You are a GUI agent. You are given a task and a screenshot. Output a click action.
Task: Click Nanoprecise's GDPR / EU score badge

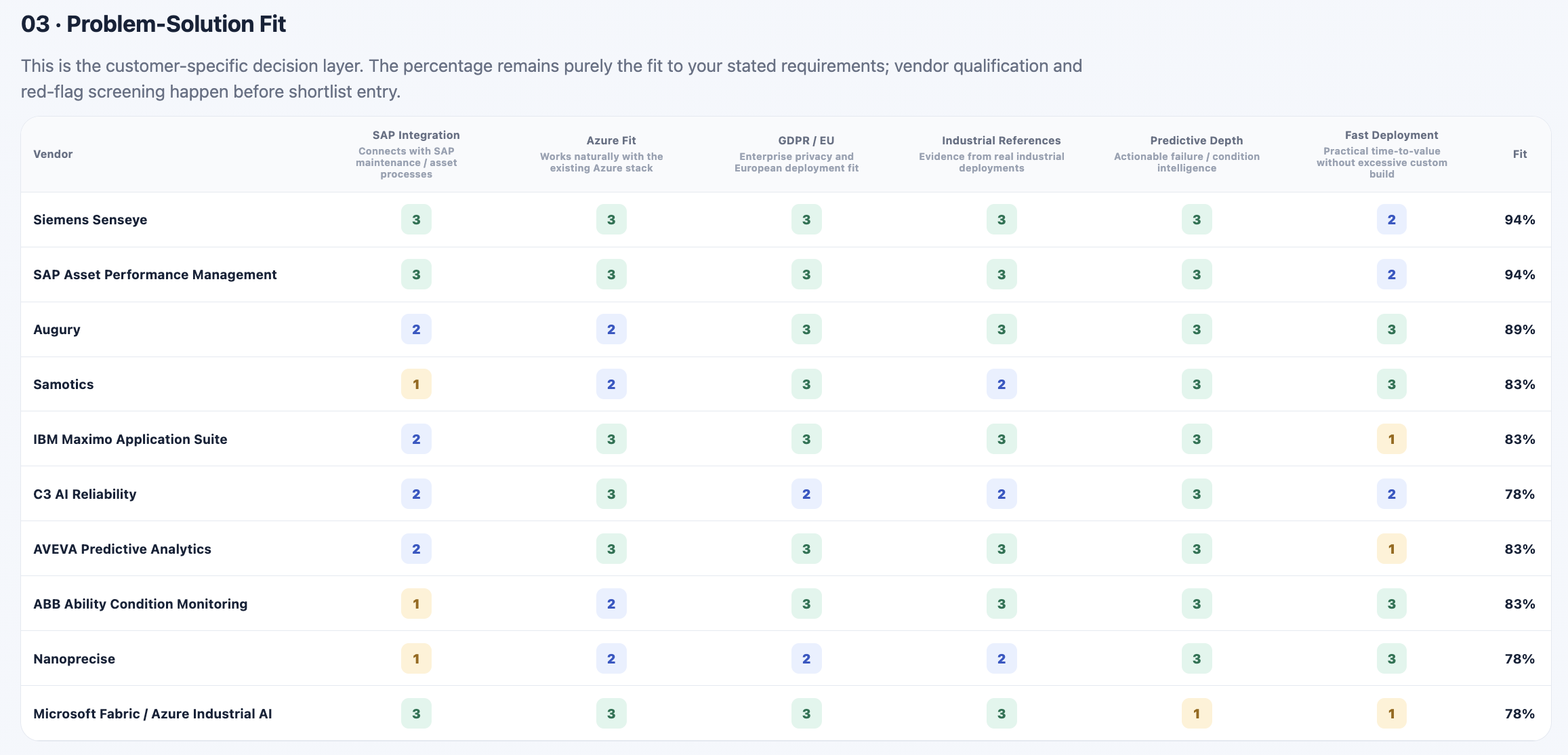(x=806, y=659)
